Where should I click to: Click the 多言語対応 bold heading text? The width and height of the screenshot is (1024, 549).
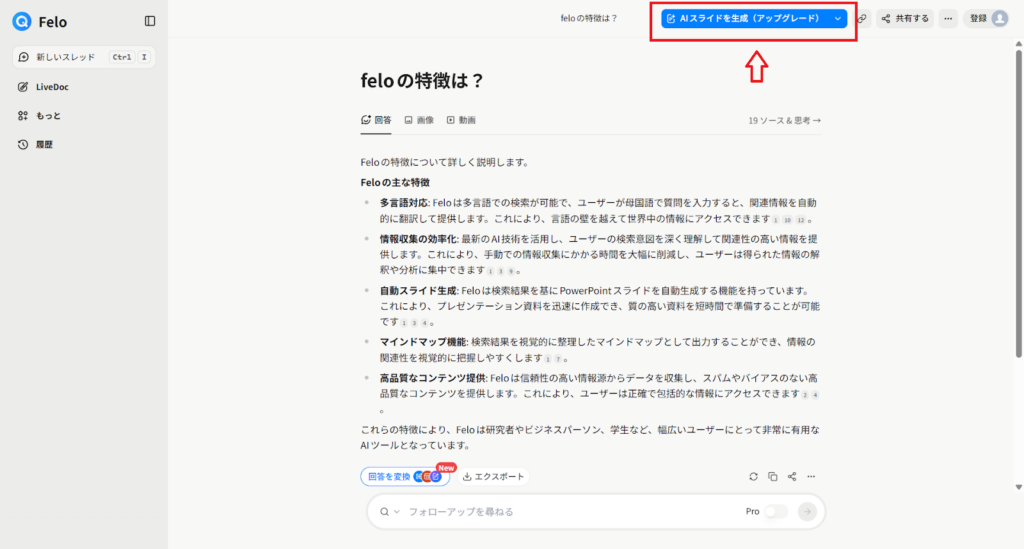coord(404,203)
